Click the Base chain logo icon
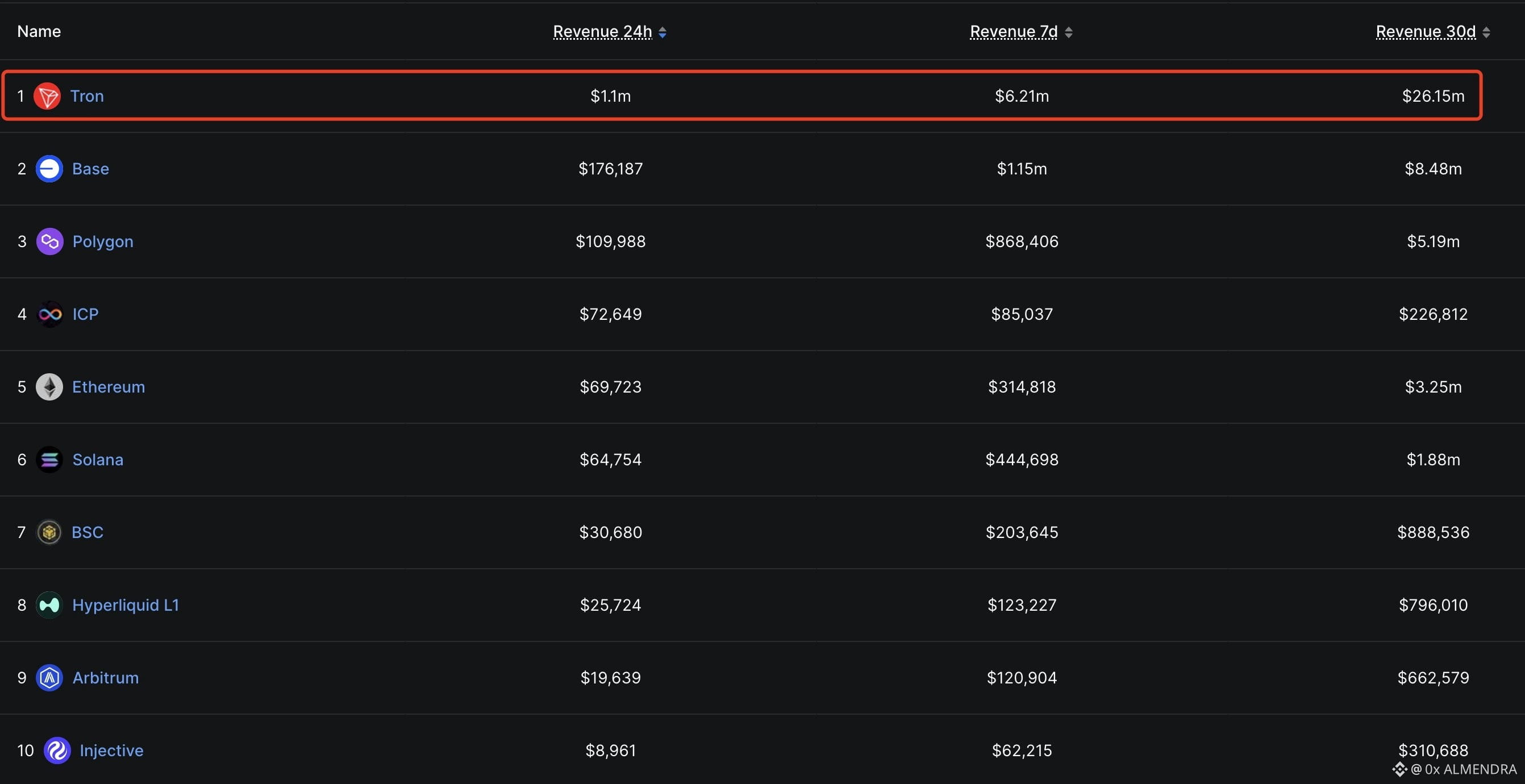The height and width of the screenshot is (784, 1525). click(49, 169)
